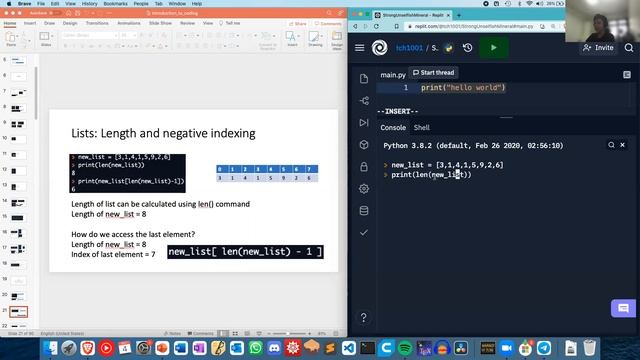Open Replit search magnifier in header

pos(629,48)
